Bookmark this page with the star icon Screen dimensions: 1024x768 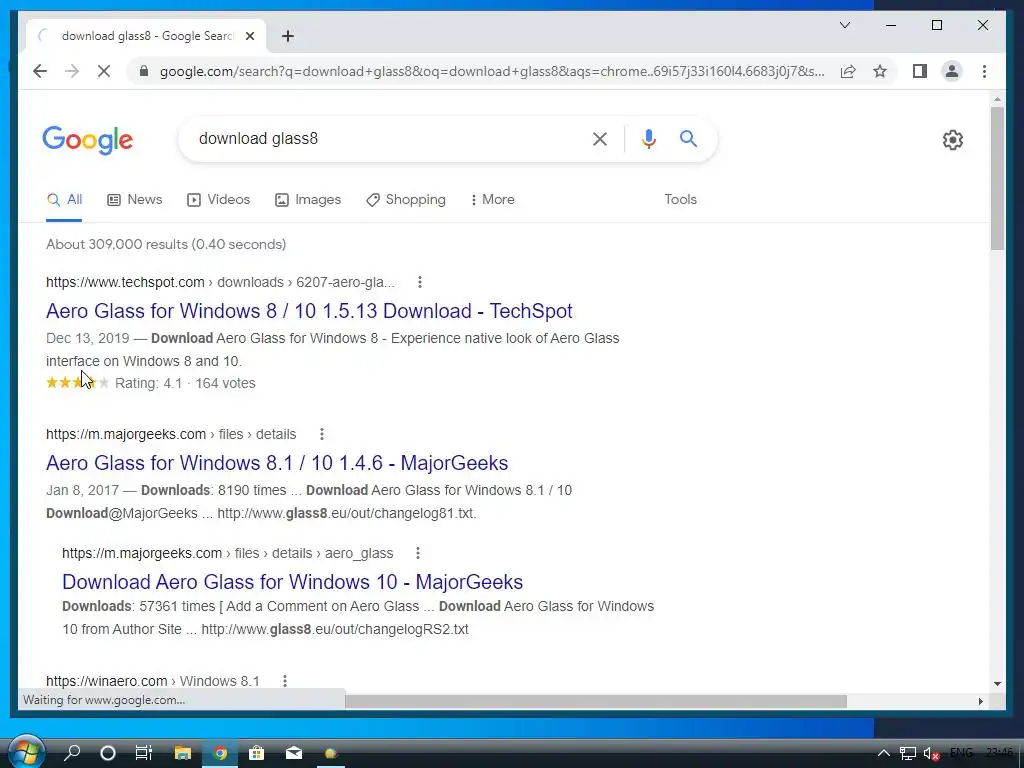coord(880,71)
